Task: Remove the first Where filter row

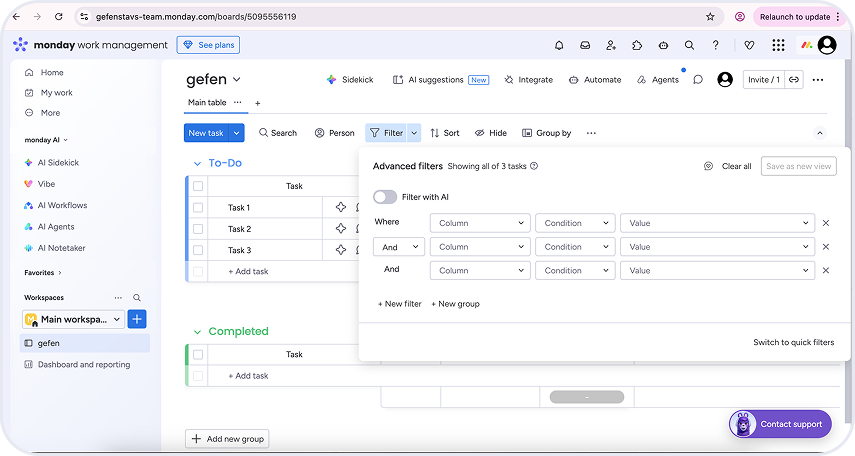Action: click(x=826, y=223)
